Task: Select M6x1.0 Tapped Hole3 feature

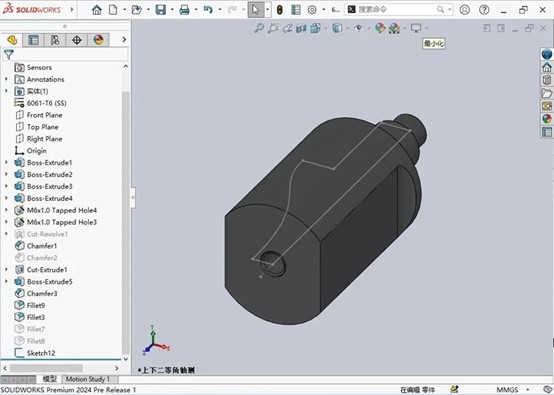Action: pos(61,222)
